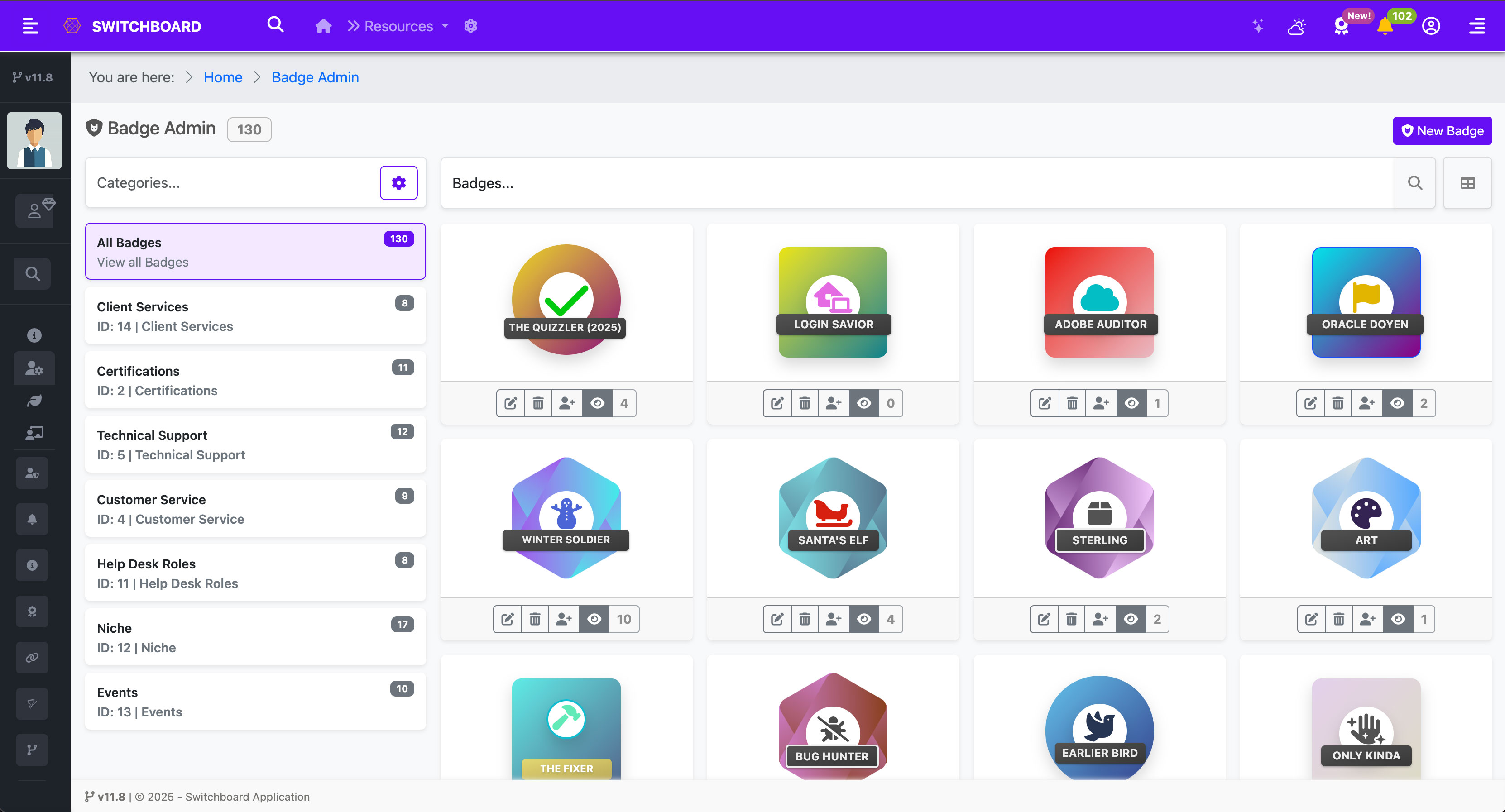Click the New Badge button
This screenshot has height=812, width=1505.
click(1442, 131)
